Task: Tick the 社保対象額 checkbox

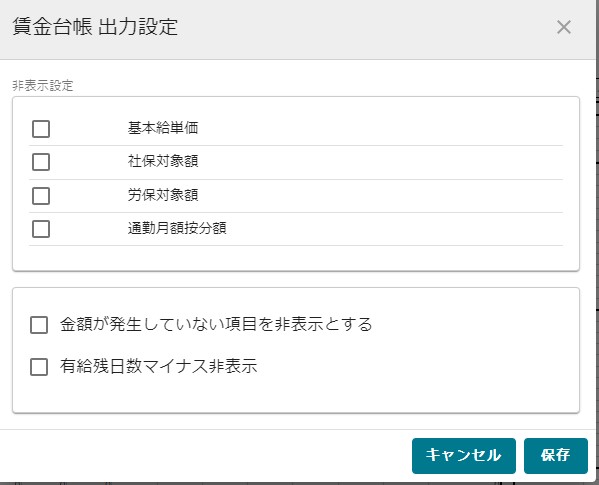Action: pos(41,162)
